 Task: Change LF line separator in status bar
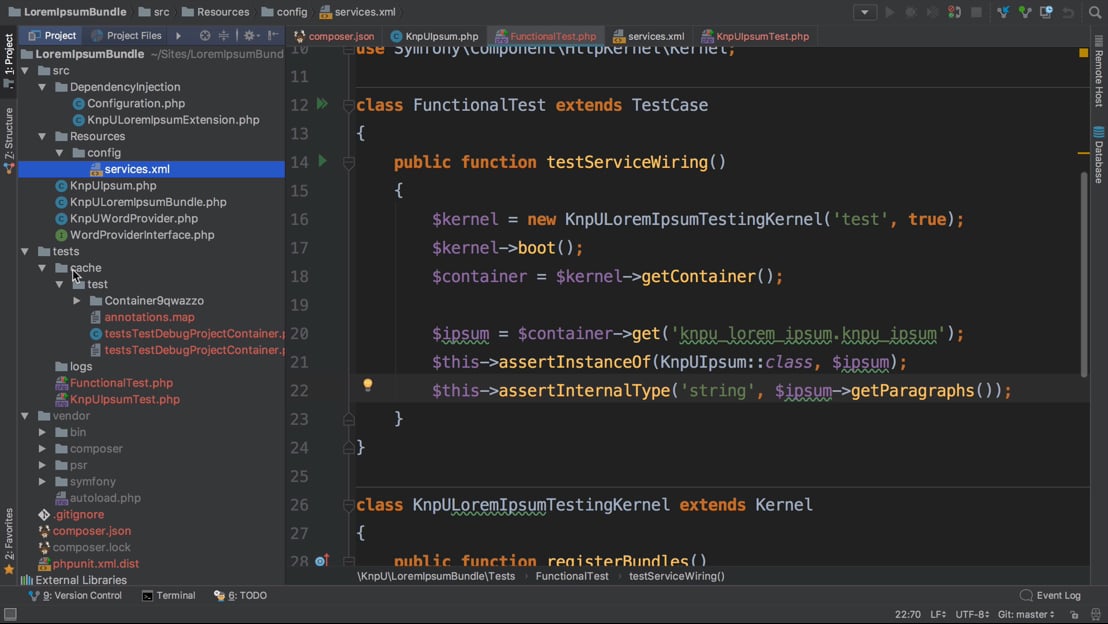pos(938,614)
